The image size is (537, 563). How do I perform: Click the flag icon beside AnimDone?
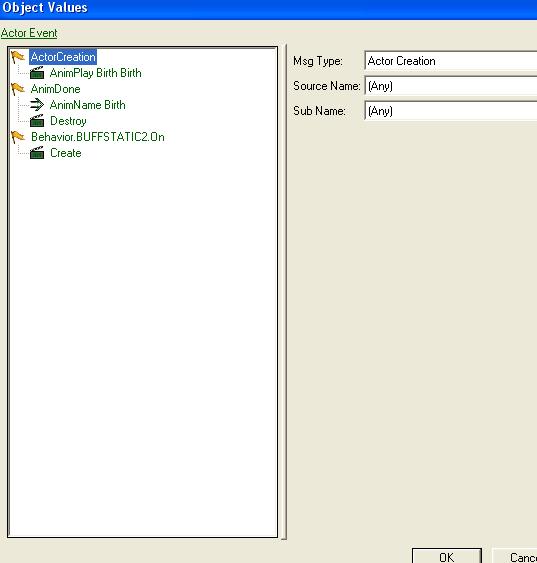18,89
